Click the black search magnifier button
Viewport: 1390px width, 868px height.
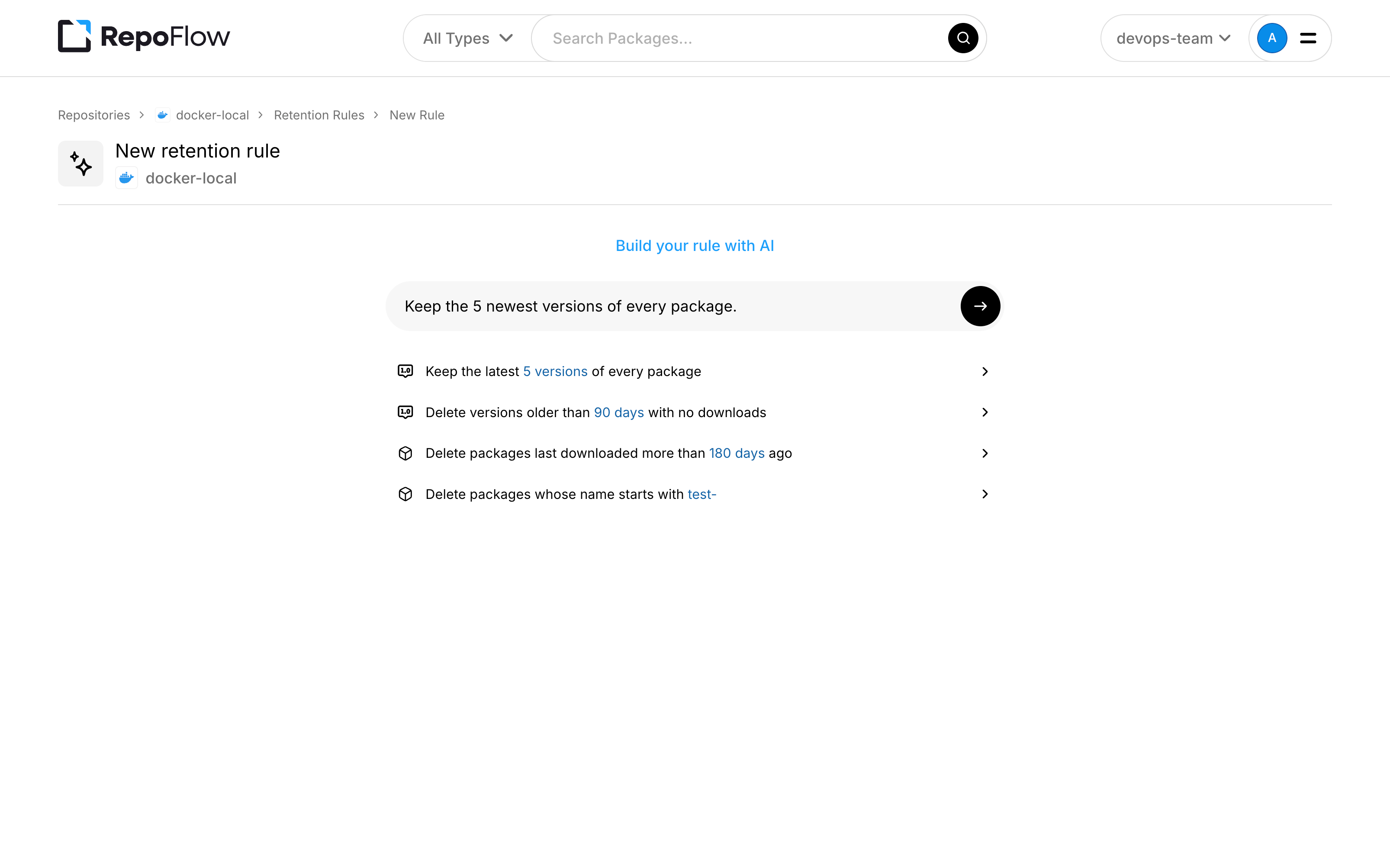point(963,39)
